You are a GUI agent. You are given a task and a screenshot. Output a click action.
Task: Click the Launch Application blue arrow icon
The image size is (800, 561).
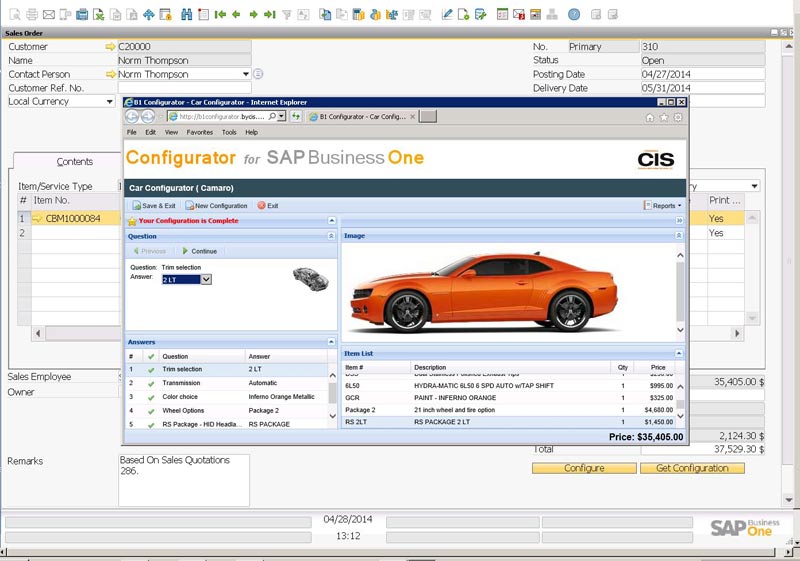click(x=148, y=14)
